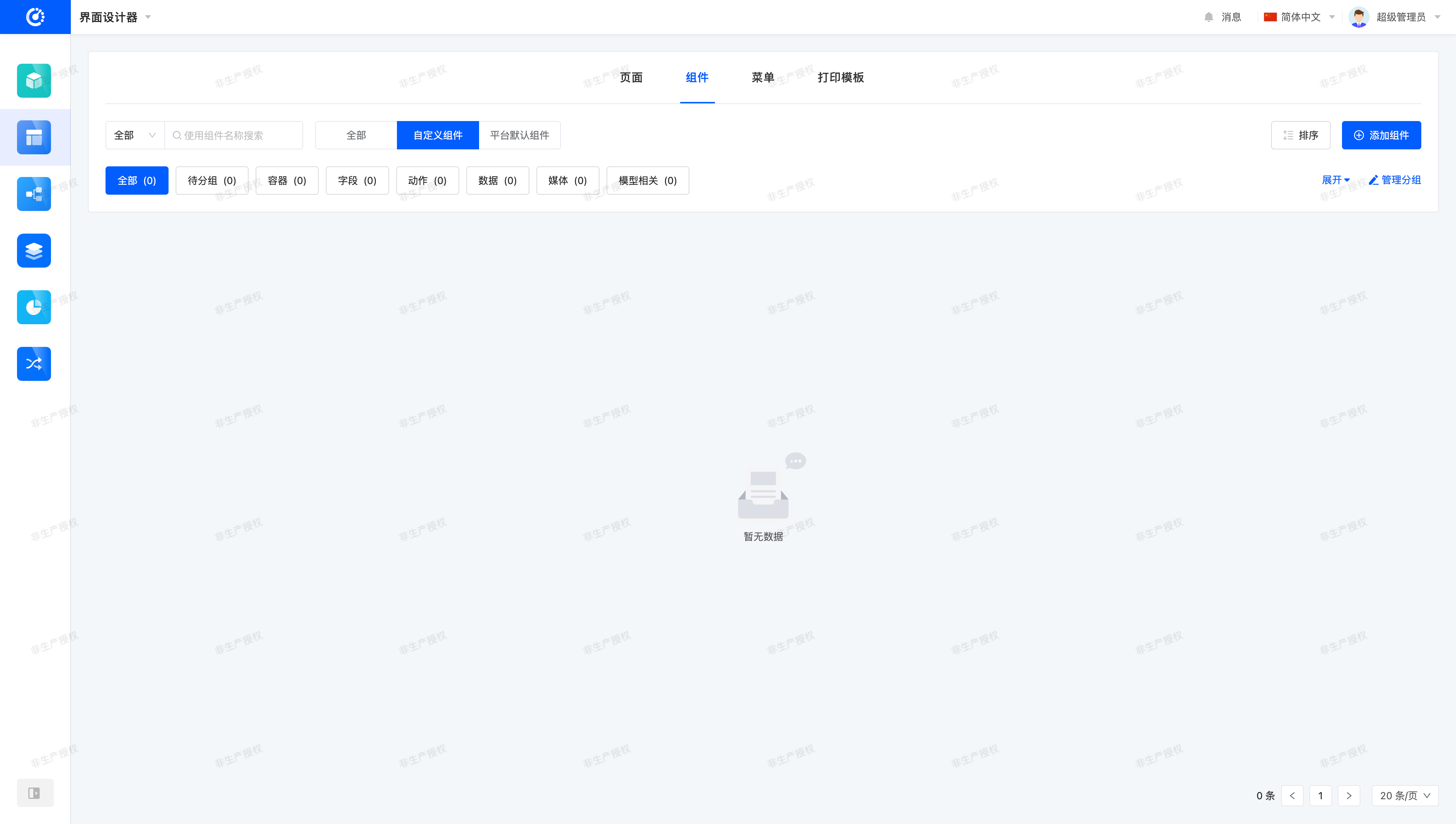Expand the 20 条/页 page size dropdown

click(x=1405, y=796)
